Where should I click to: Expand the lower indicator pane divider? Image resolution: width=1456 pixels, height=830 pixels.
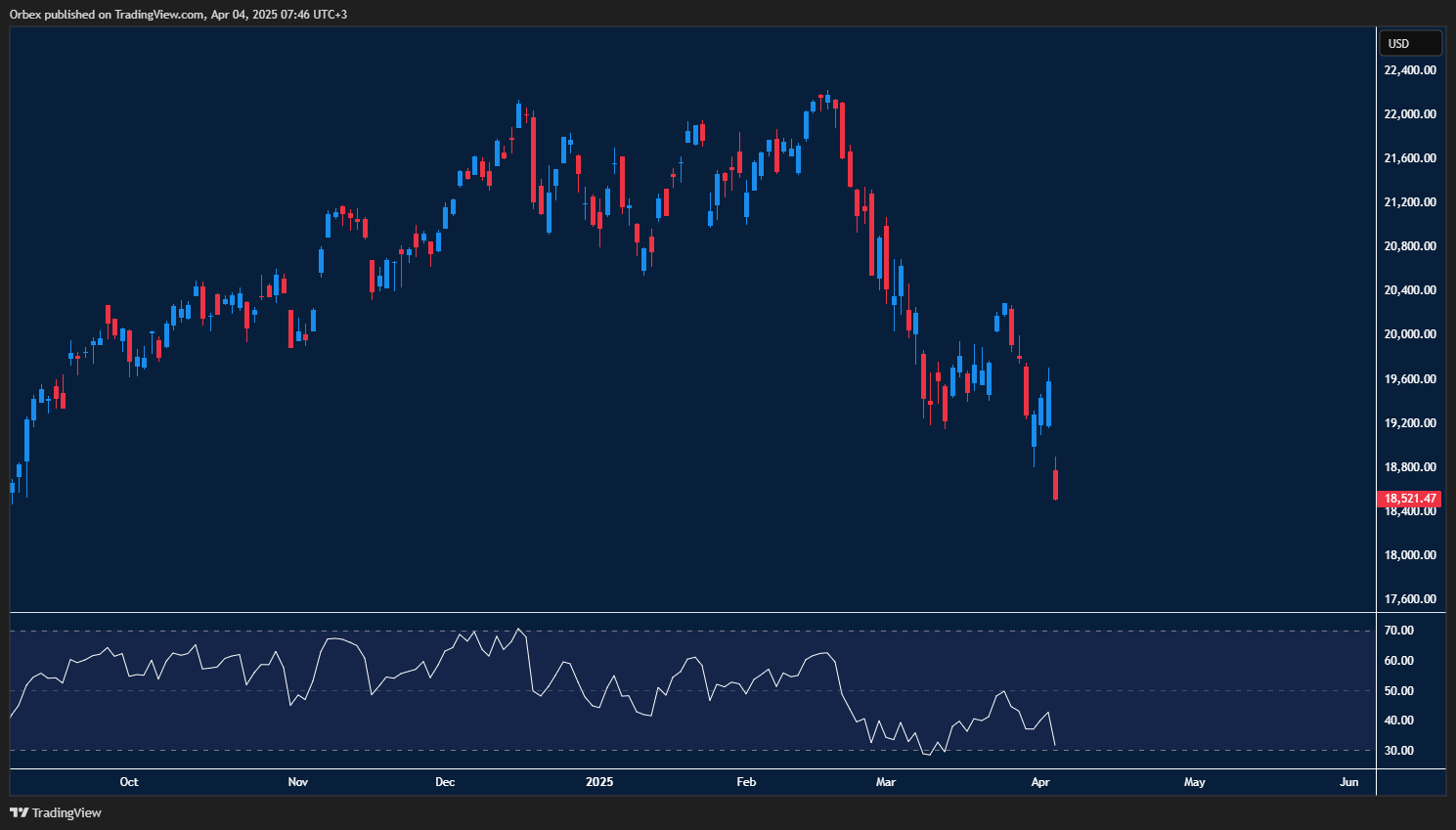pyautogui.click(x=684, y=615)
